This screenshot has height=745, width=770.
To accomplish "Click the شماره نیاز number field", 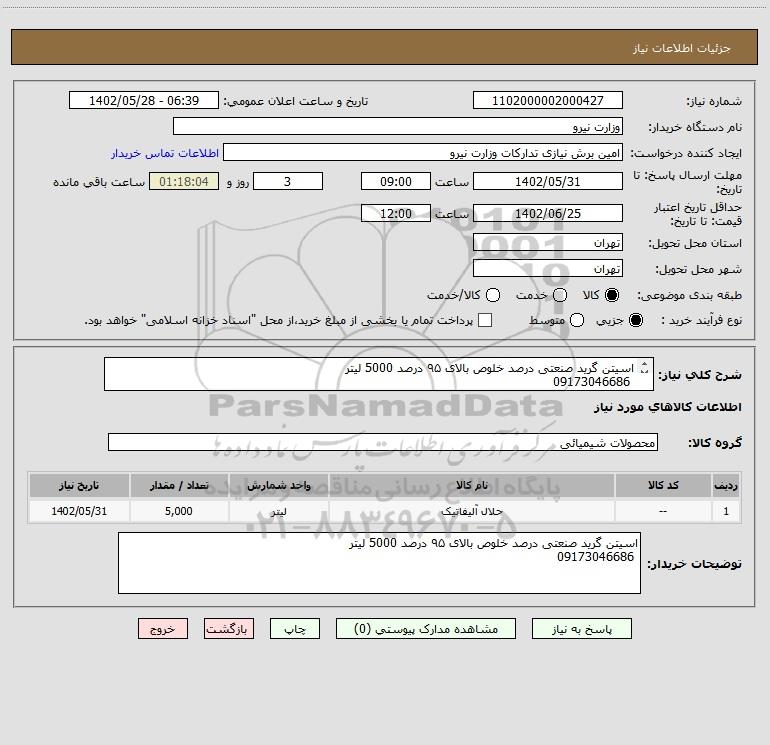I will click(548, 100).
